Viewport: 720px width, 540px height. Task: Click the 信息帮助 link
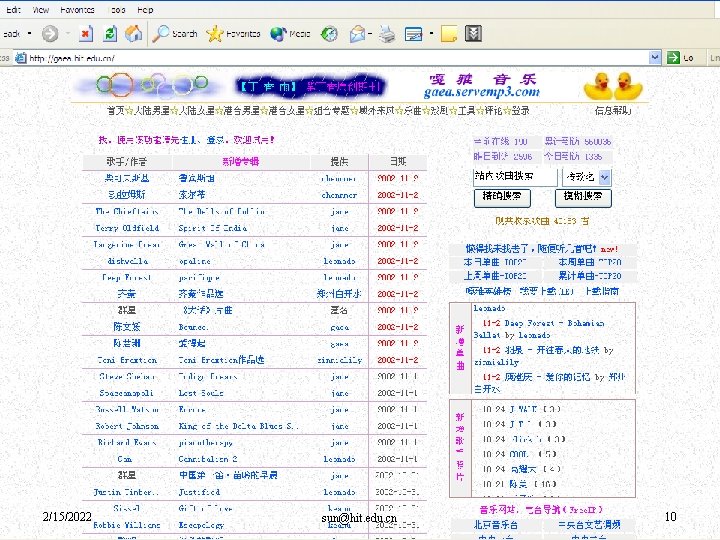[613, 111]
